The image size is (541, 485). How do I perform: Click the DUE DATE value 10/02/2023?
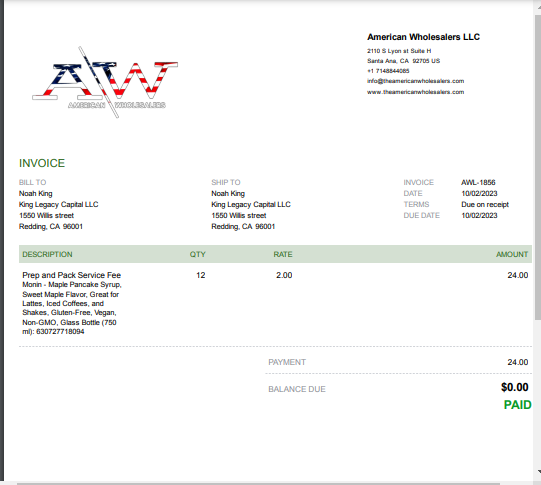[479, 215]
